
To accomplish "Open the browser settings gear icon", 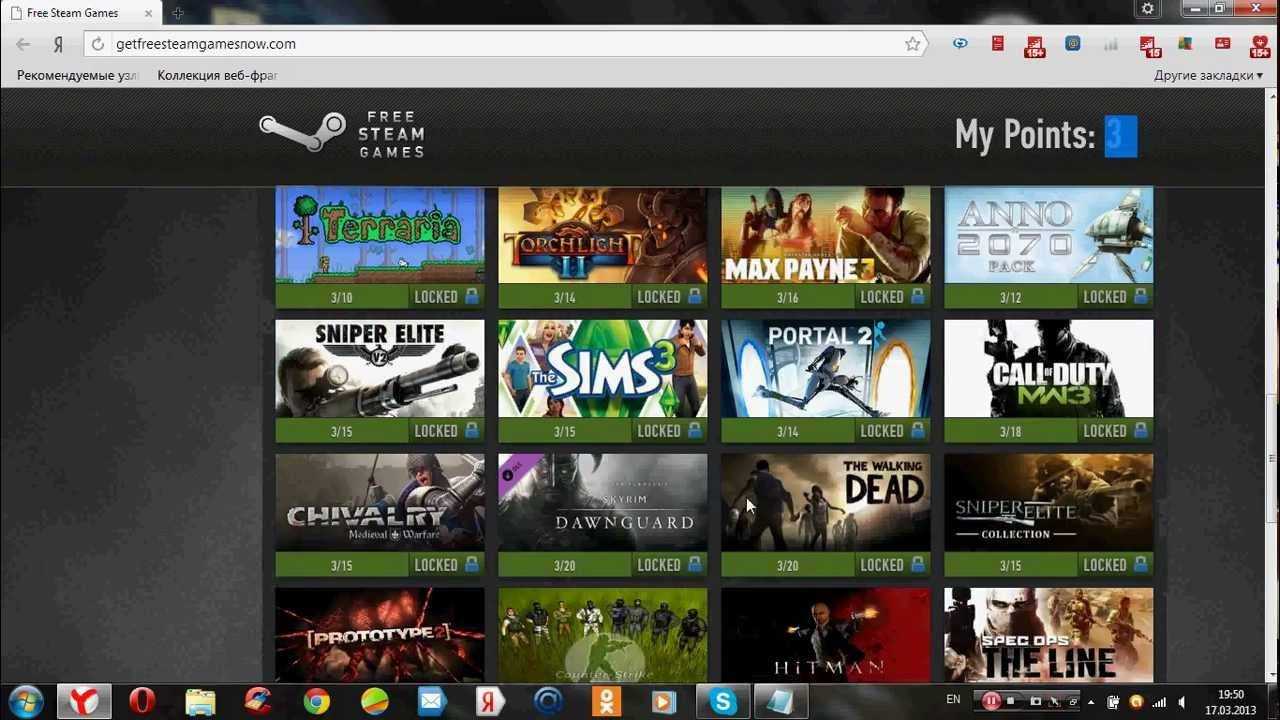I will coord(1147,9).
